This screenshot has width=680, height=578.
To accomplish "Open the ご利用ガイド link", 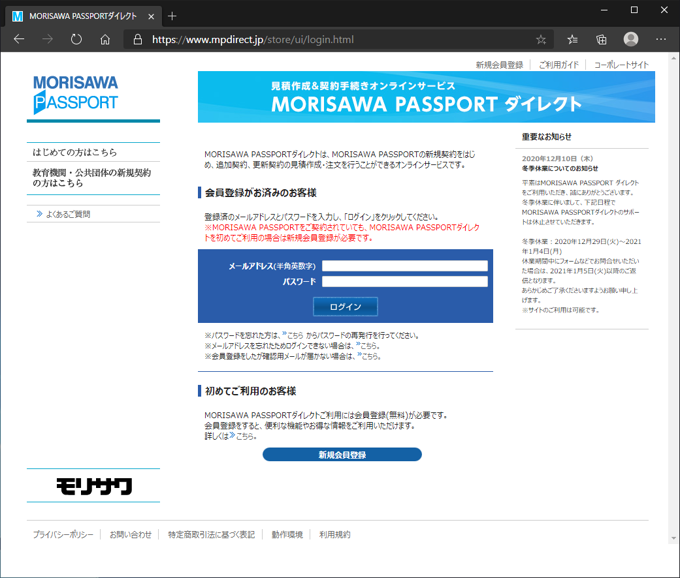I will [559, 65].
